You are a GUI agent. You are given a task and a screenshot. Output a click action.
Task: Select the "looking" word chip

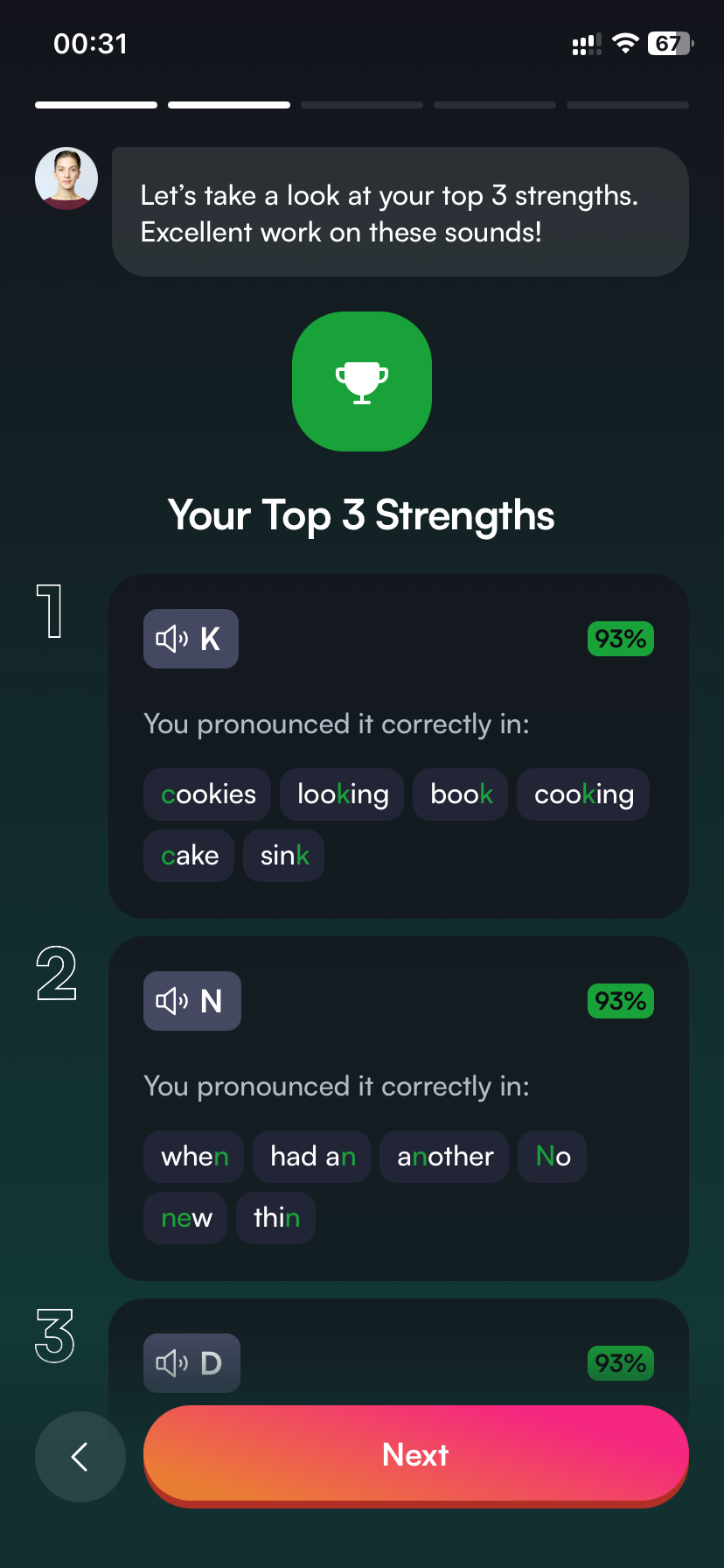coord(342,794)
